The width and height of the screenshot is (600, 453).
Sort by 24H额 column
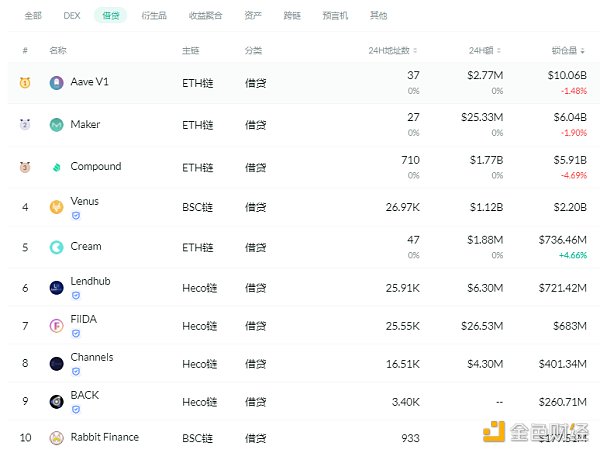point(486,50)
